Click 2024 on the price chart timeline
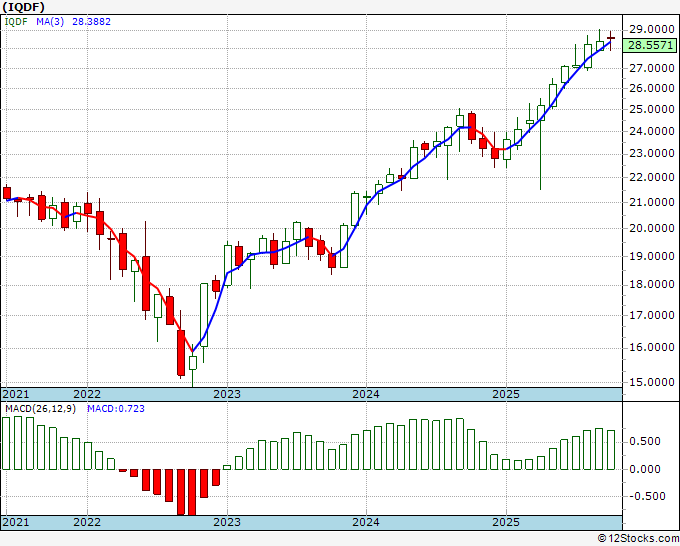This screenshot has height=546, width=680. (366, 394)
